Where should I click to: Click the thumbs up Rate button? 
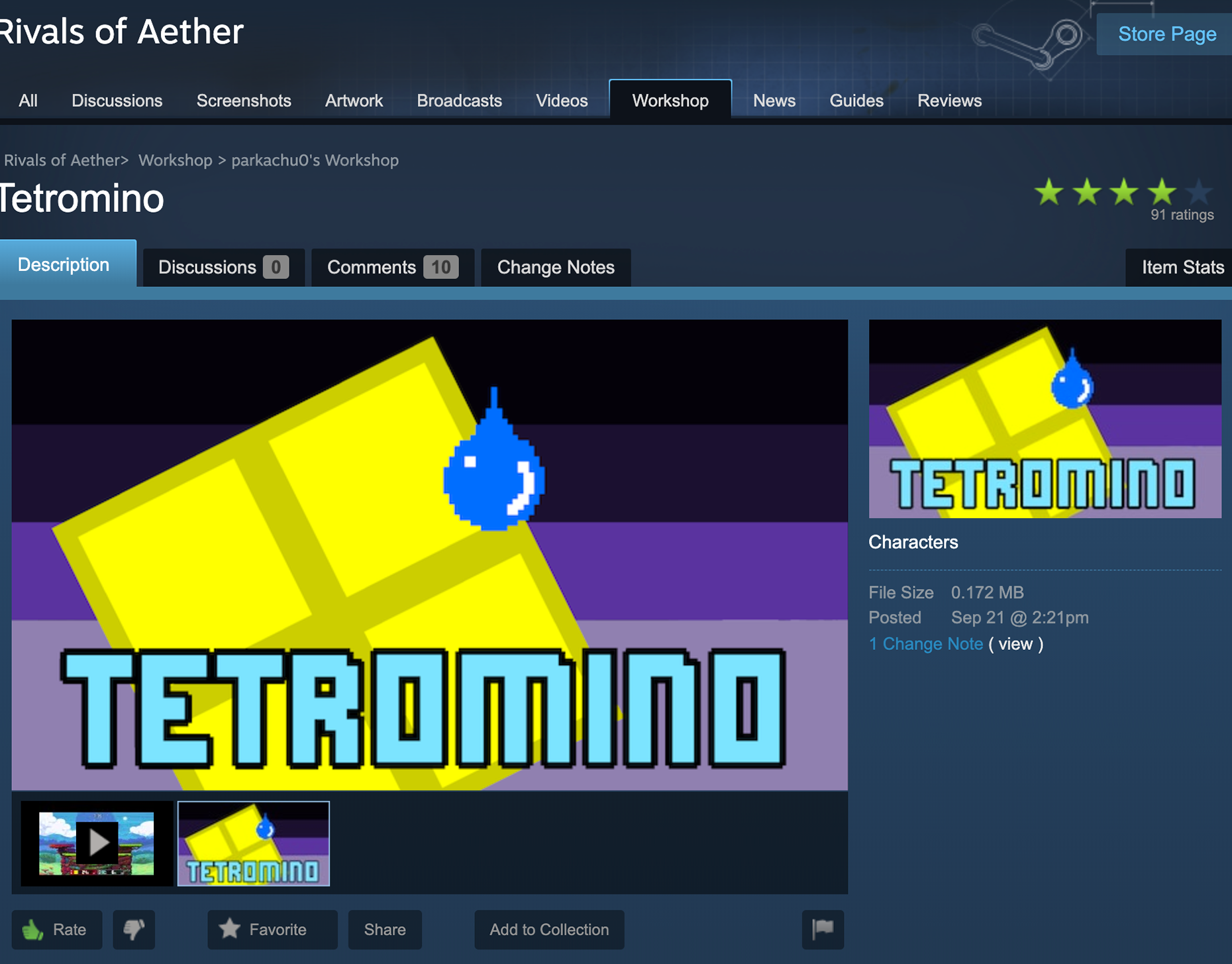point(57,930)
